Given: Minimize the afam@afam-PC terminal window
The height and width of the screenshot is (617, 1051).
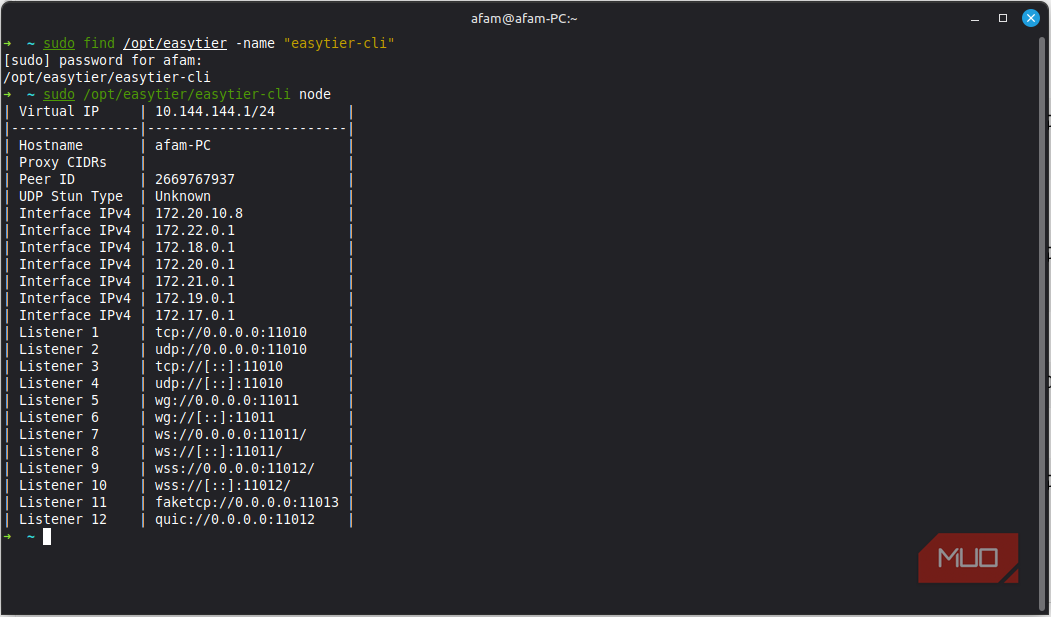Looking at the screenshot, I should [975, 19].
